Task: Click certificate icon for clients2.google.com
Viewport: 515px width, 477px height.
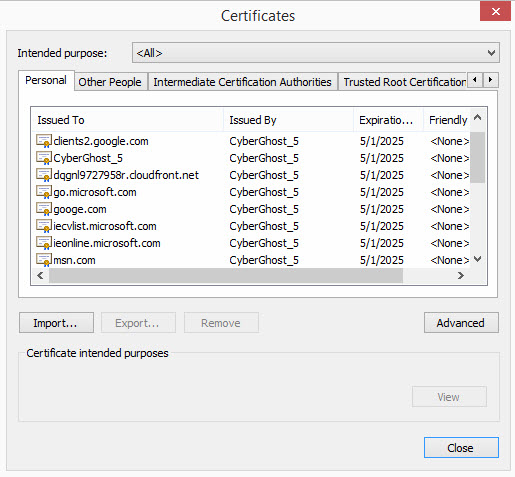Action: coord(44,141)
